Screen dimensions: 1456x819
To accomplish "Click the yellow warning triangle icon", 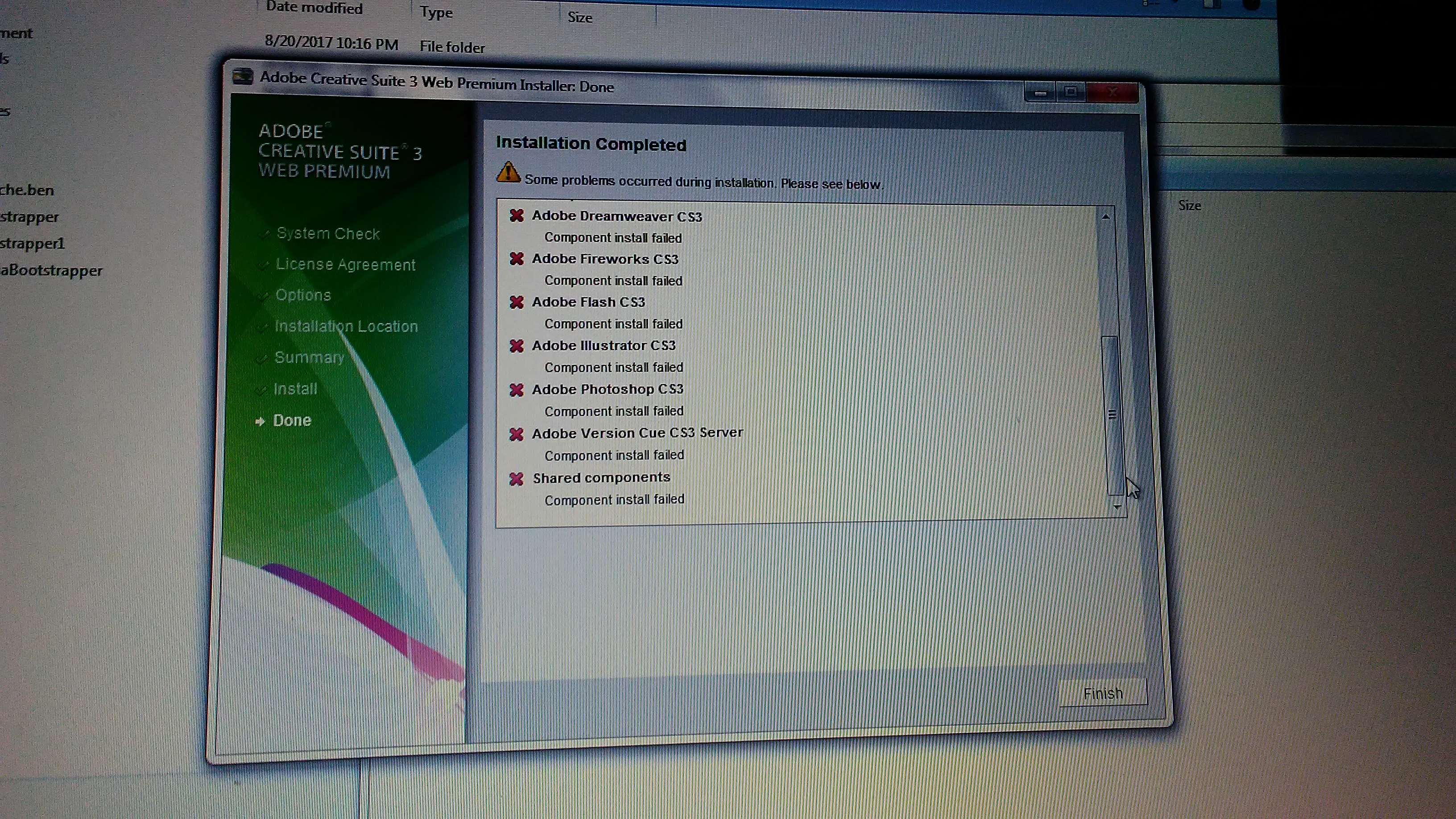I will click(x=508, y=173).
